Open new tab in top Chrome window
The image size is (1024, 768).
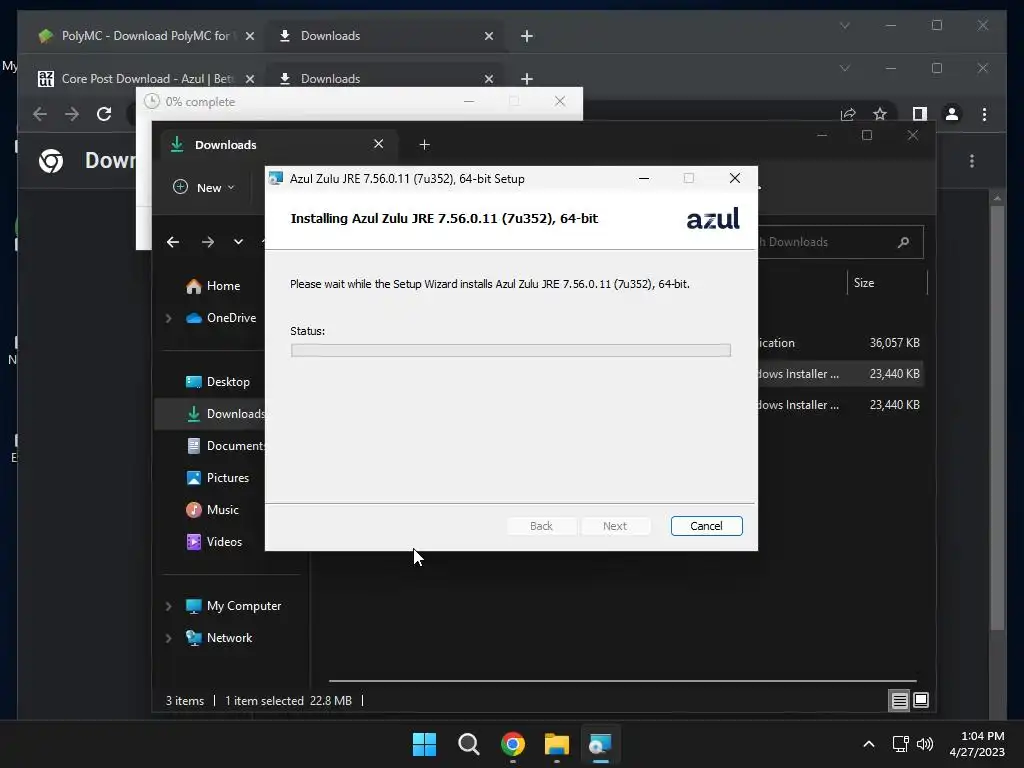[x=527, y=36]
